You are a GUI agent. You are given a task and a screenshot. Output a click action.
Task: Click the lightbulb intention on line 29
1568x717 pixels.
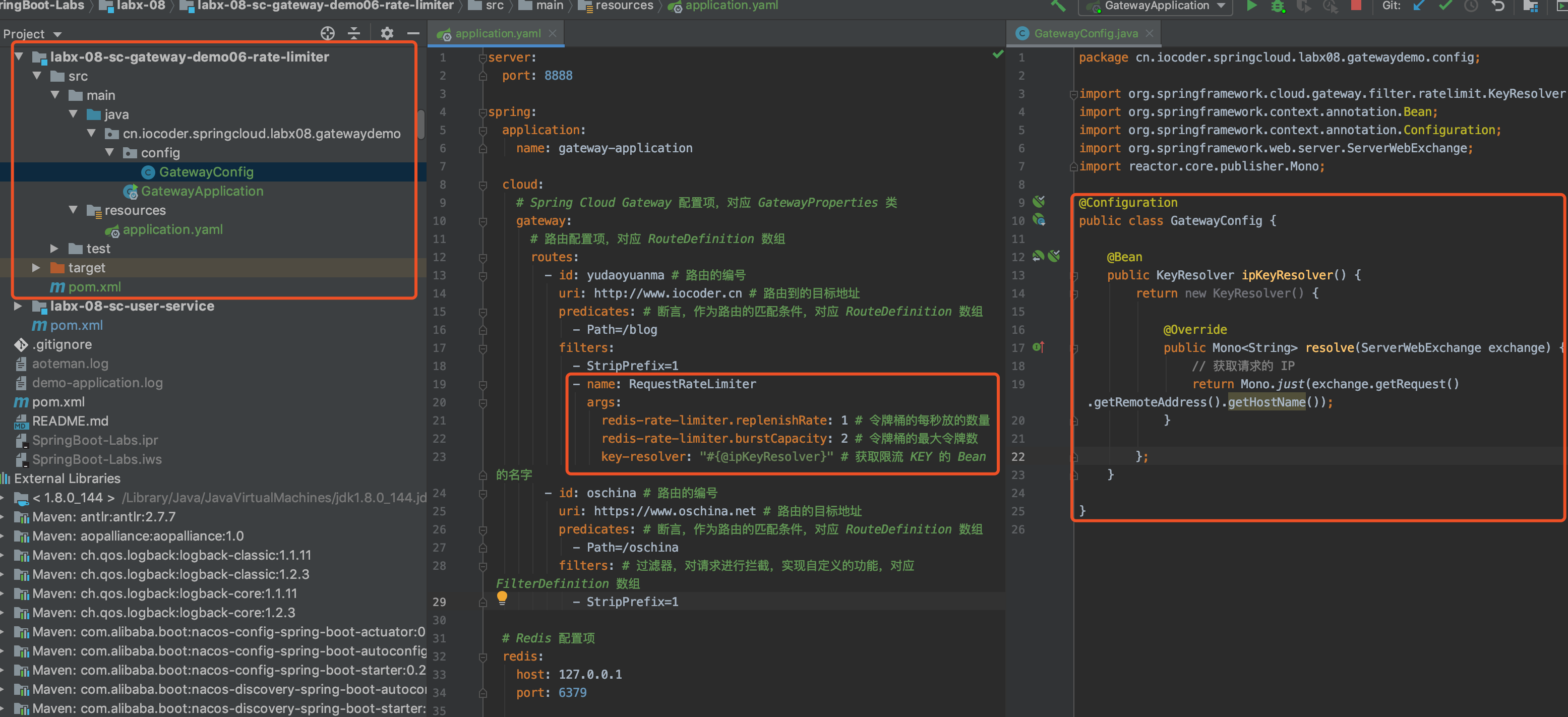(x=502, y=597)
